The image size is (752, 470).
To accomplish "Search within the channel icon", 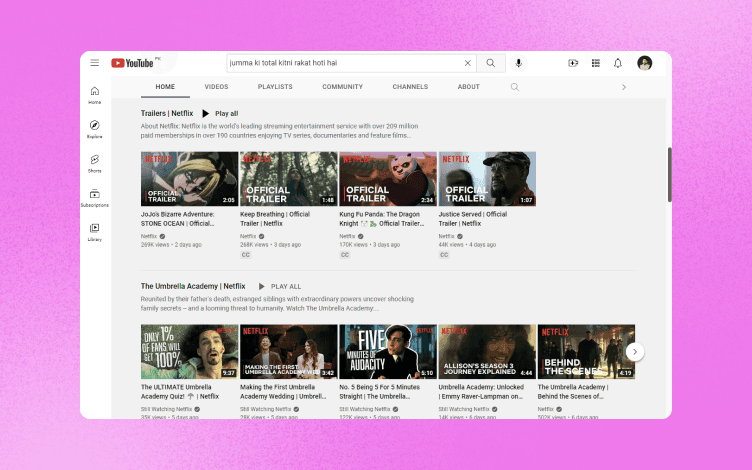I will pyautogui.click(x=515, y=87).
